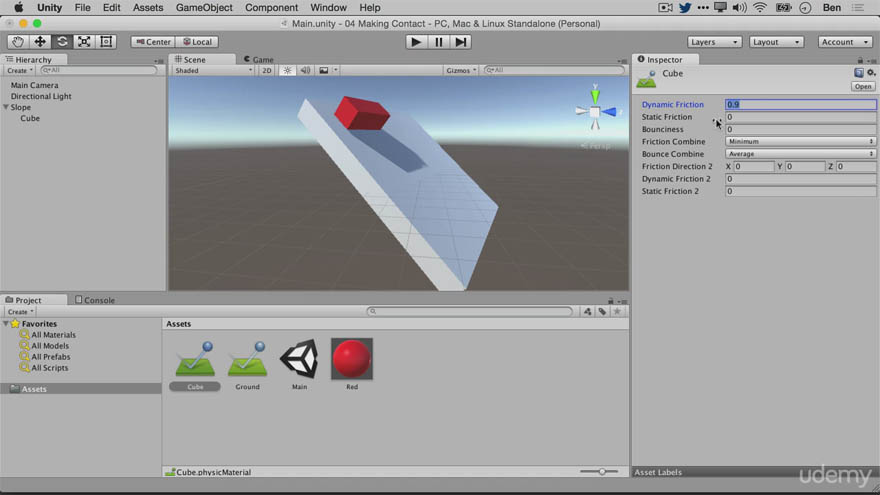Open the Gizmos dropdown

[461, 70]
